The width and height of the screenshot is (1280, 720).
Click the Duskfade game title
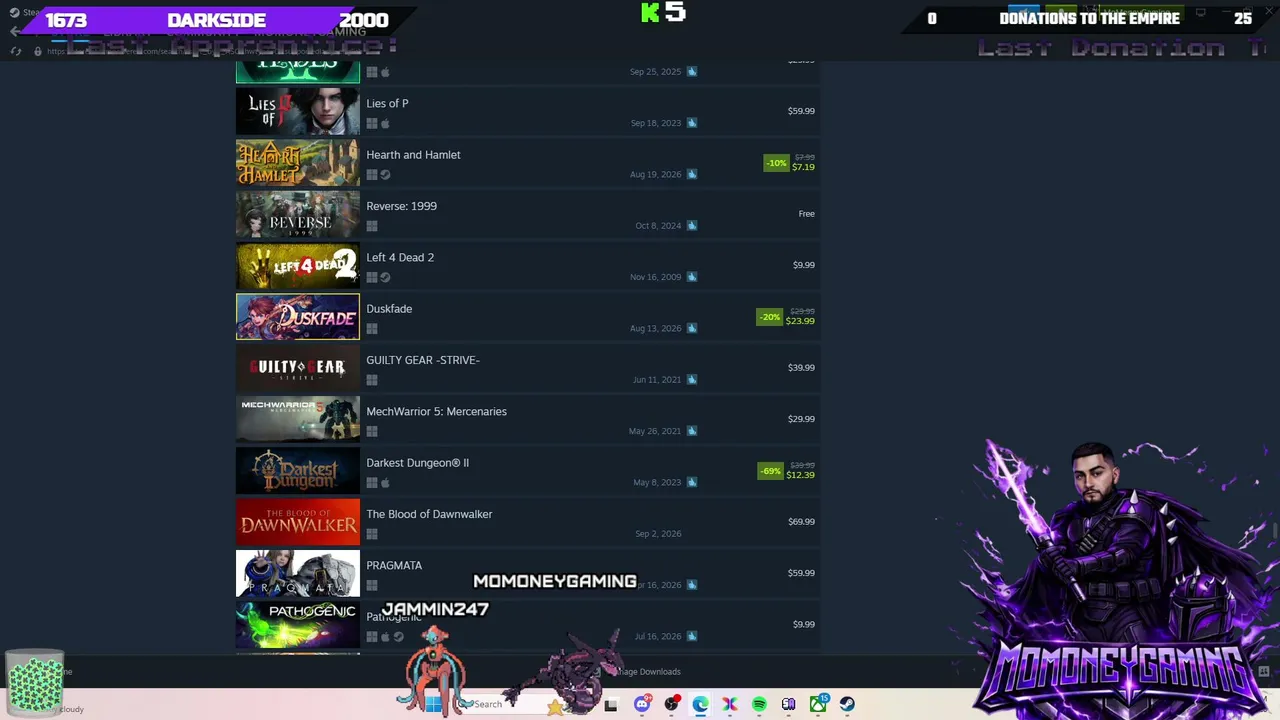pos(389,309)
